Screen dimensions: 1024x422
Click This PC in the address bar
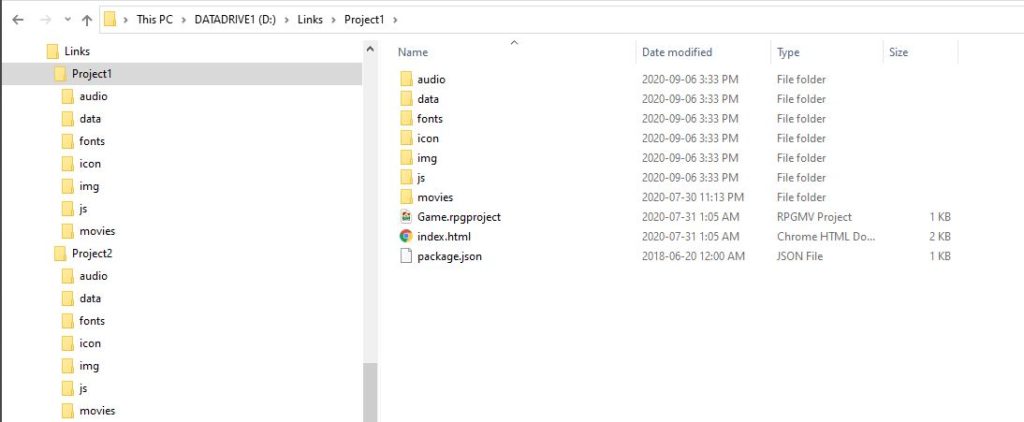pos(154,20)
